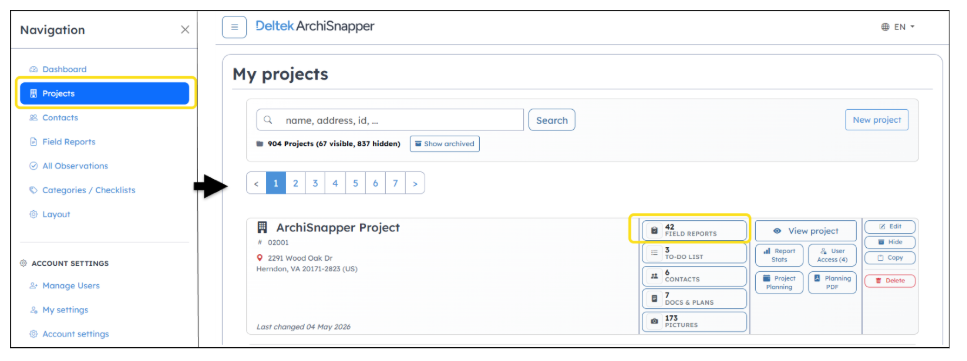Open My settings link
This screenshot has width=967, height=361.
pyautogui.click(x=59, y=310)
